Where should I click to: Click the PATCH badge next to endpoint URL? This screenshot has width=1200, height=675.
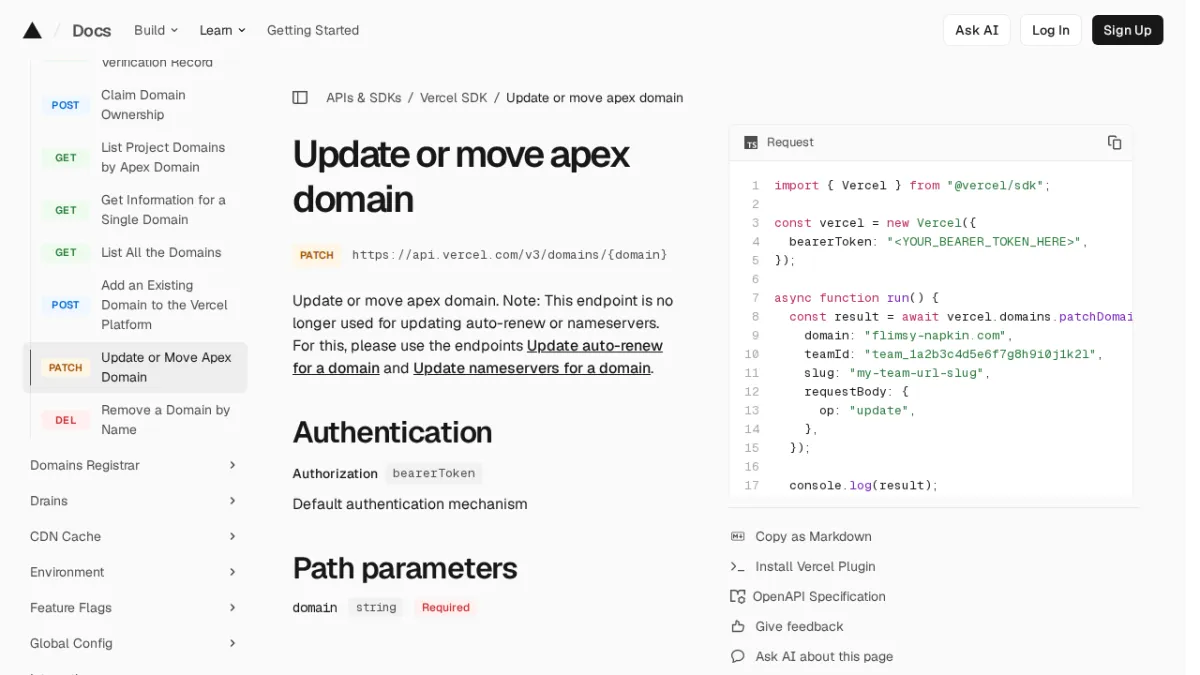click(x=317, y=255)
